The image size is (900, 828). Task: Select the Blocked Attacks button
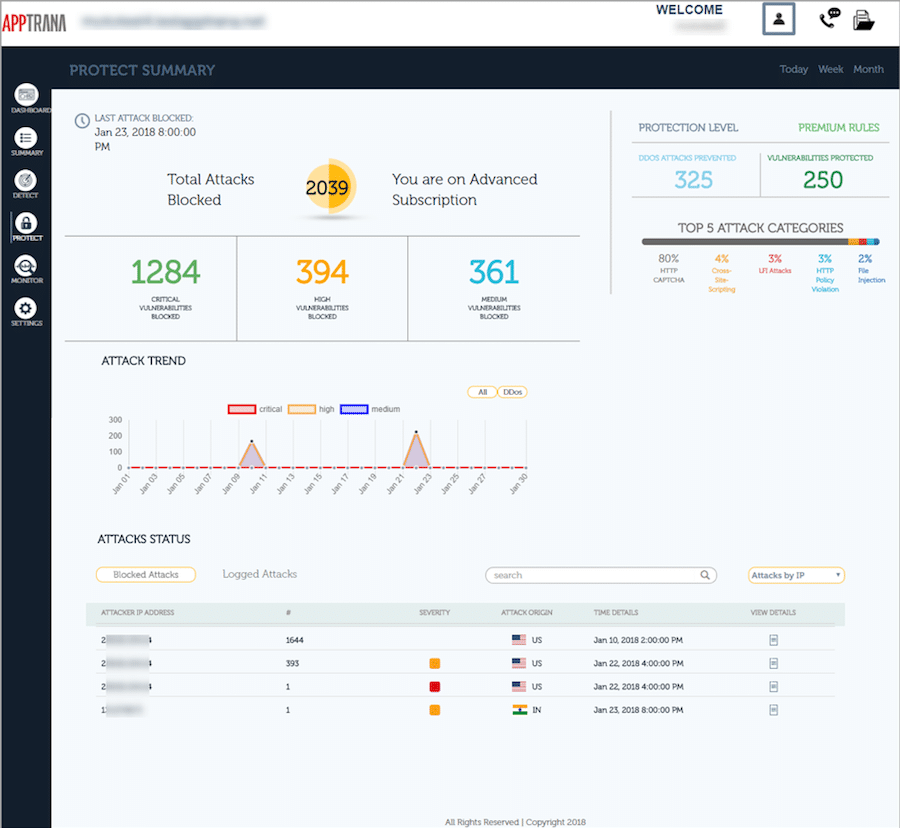click(x=146, y=575)
